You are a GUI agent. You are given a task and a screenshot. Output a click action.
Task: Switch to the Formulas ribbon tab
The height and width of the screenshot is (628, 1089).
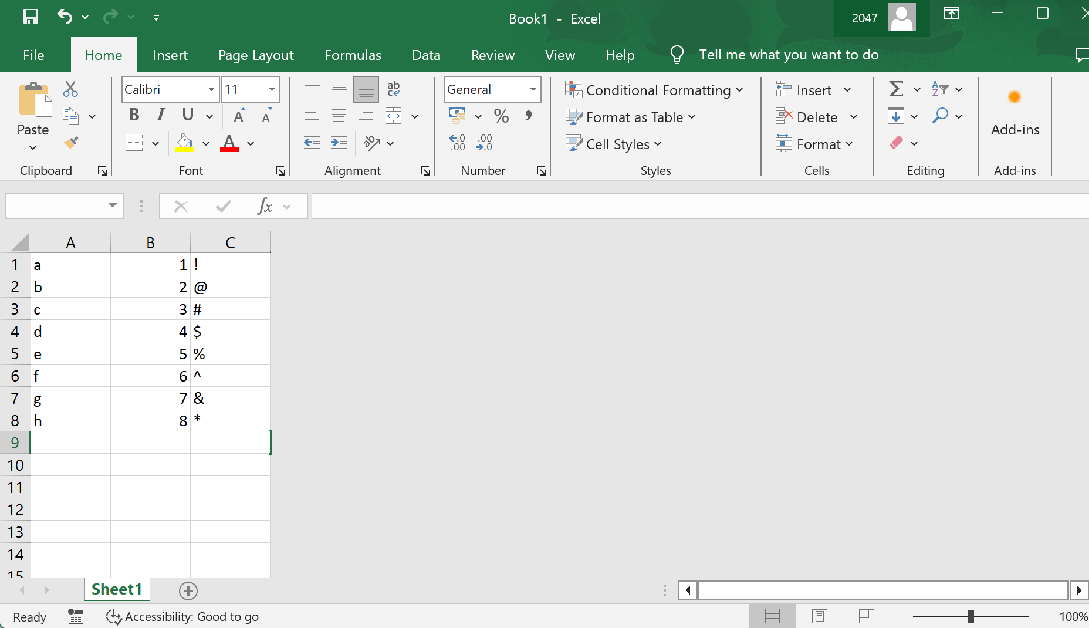click(x=352, y=55)
